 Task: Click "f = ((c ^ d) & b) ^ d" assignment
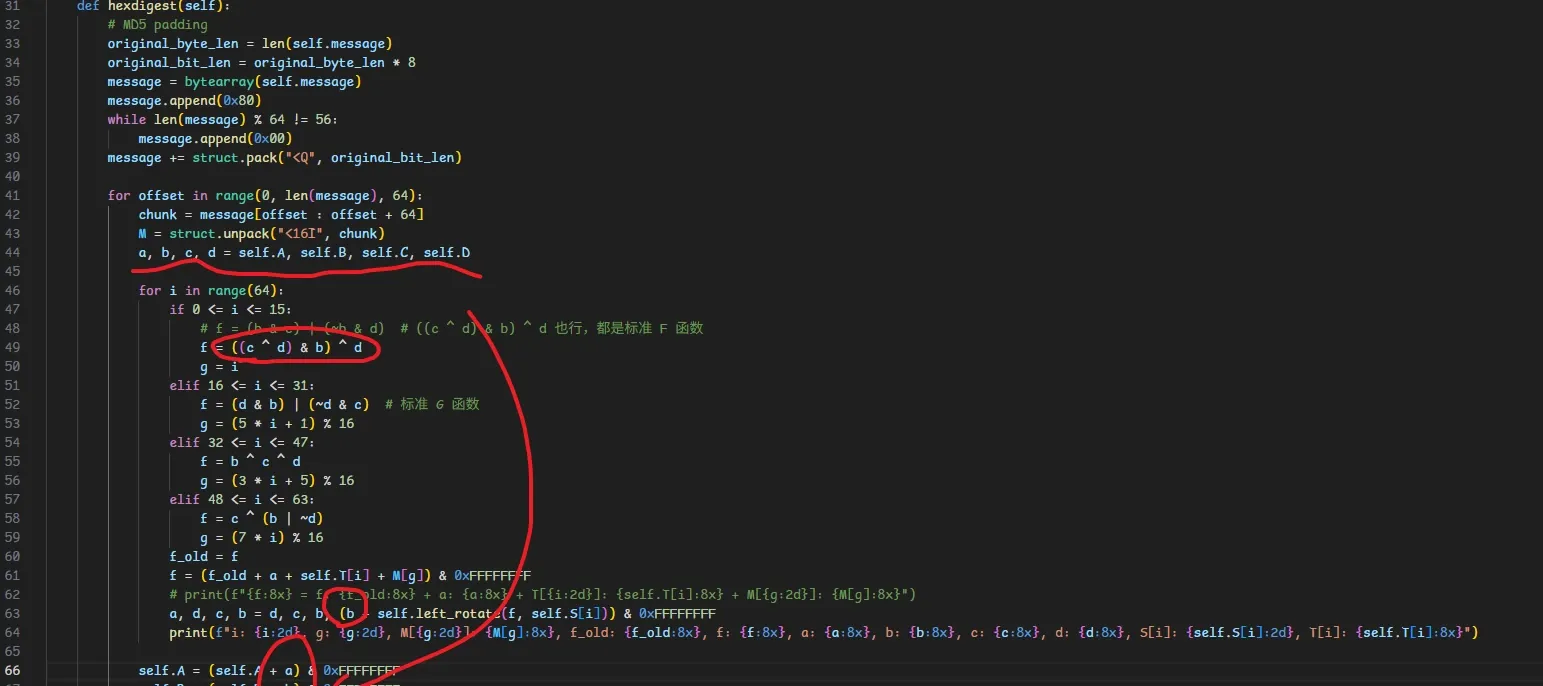281,347
